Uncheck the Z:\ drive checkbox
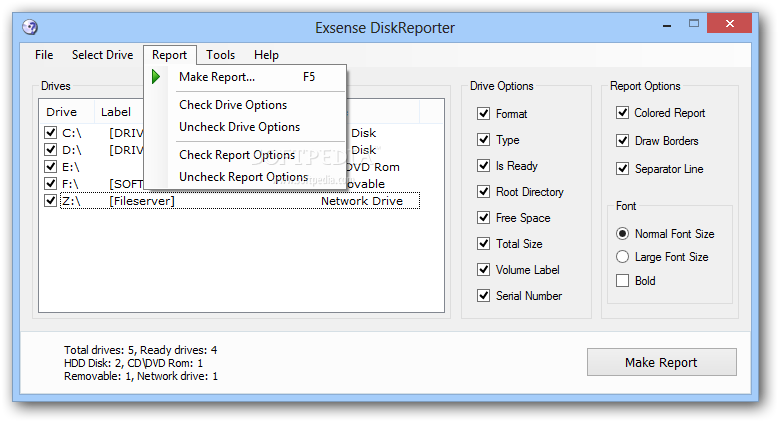Viewport: 779px width, 422px height. click(50, 200)
